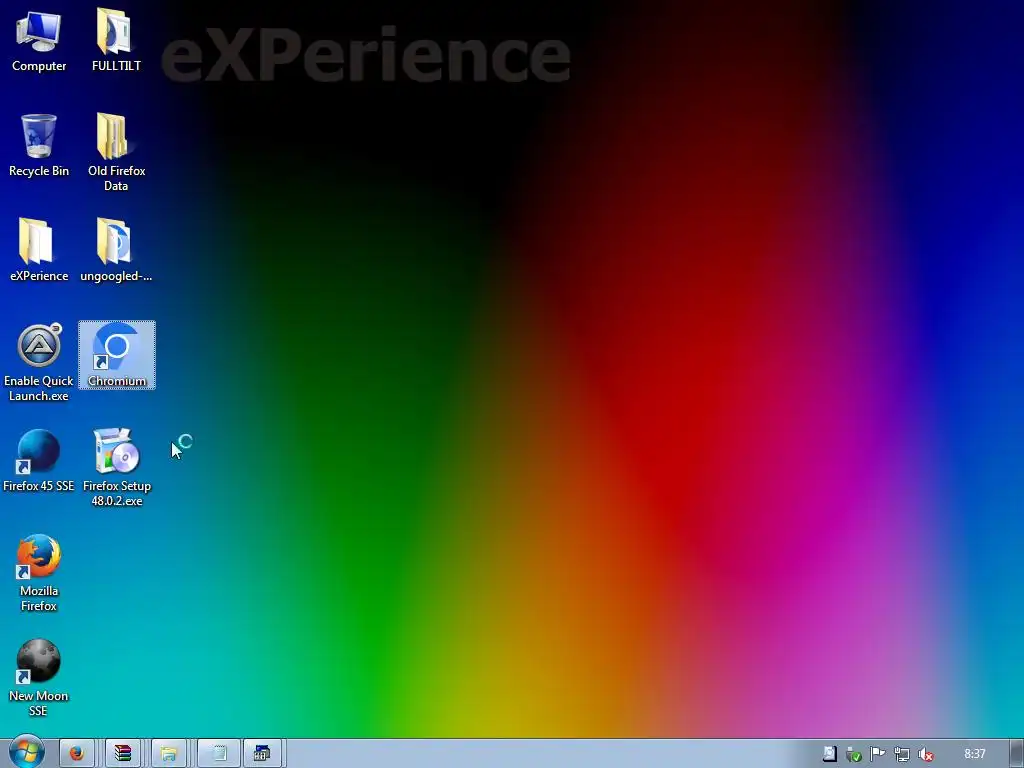Select the eXPerience folder on the desktop
The image size is (1024, 768).
click(x=39, y=251)
